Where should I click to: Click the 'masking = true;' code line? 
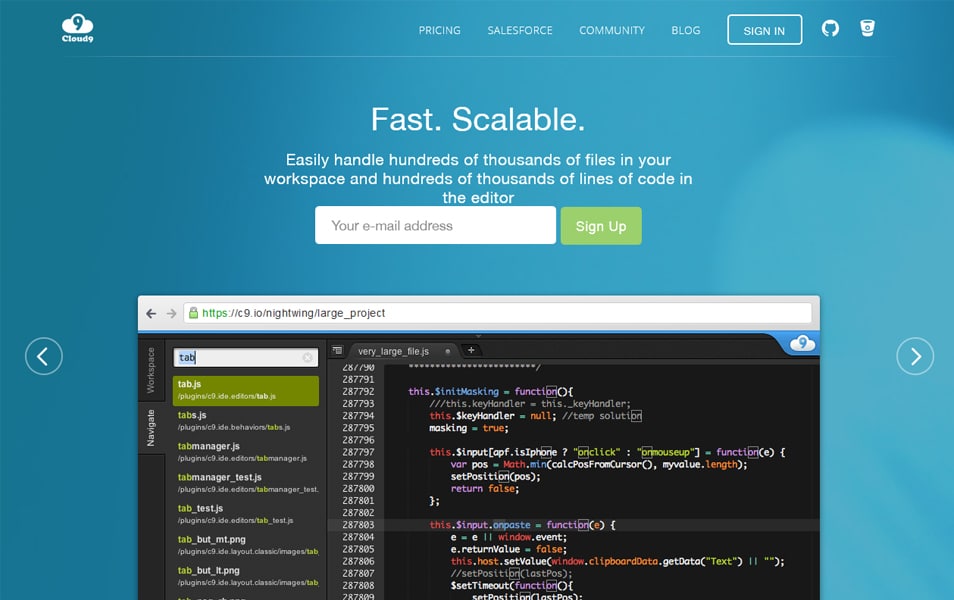468,428
